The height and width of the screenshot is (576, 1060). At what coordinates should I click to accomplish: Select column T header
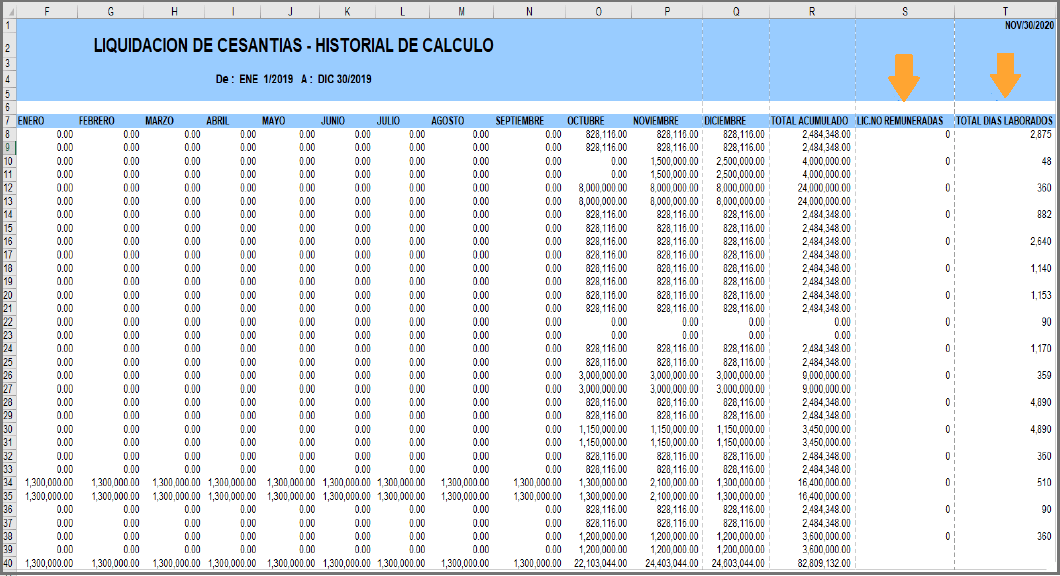pyautogui.click(x=1005, y=11)
